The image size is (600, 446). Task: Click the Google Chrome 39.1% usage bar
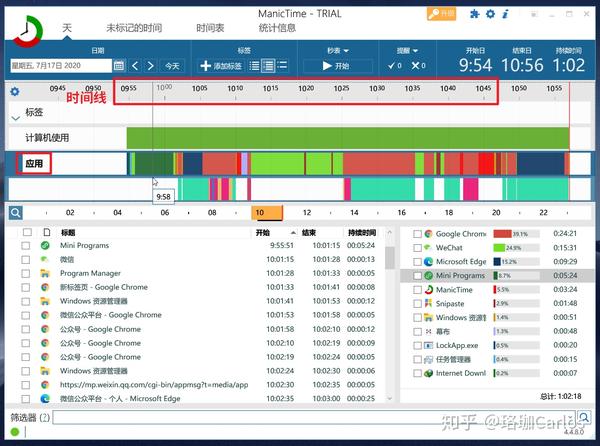pos(516,234)
